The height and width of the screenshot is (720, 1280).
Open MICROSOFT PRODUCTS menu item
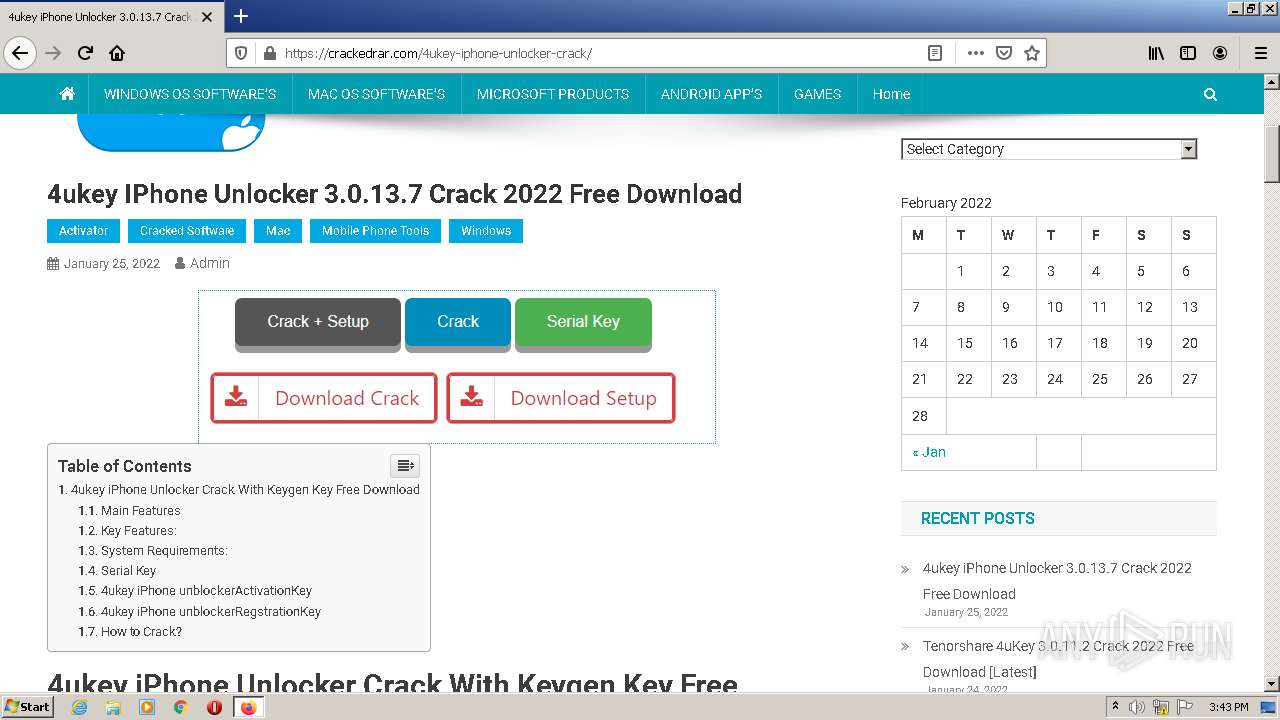(553, 94)
